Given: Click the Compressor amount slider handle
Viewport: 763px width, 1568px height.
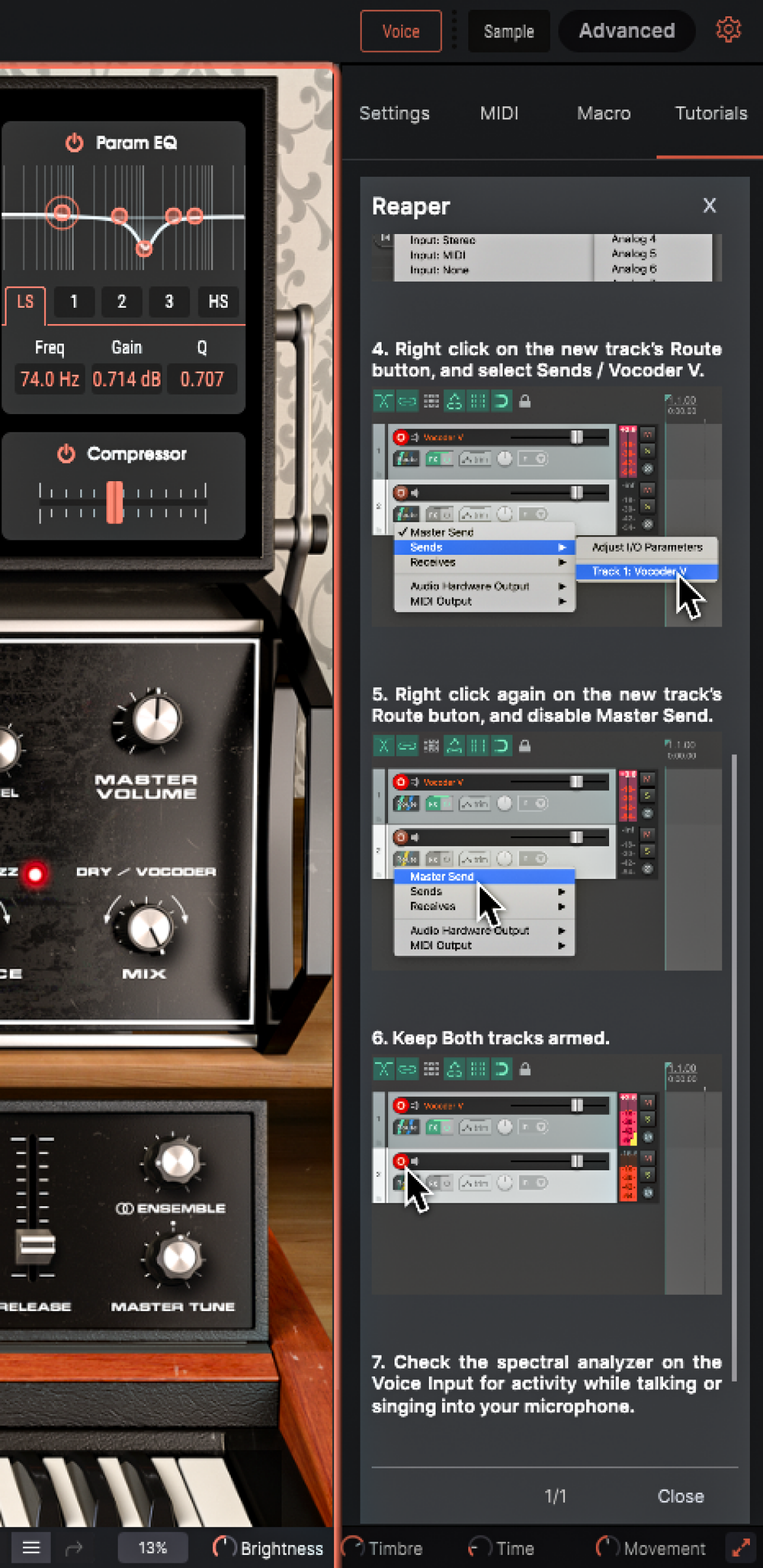Looking at the screenshot, I should (115, 502).
